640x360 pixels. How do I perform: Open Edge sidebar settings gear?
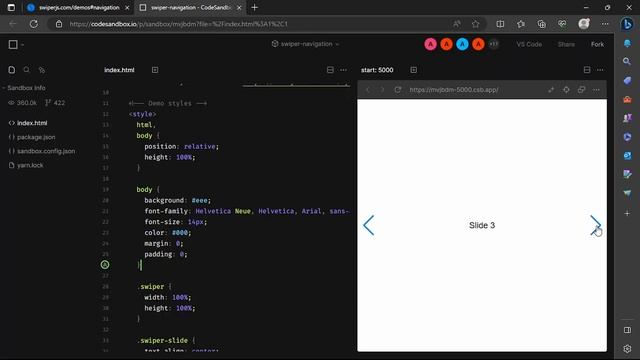pos(627,349)
